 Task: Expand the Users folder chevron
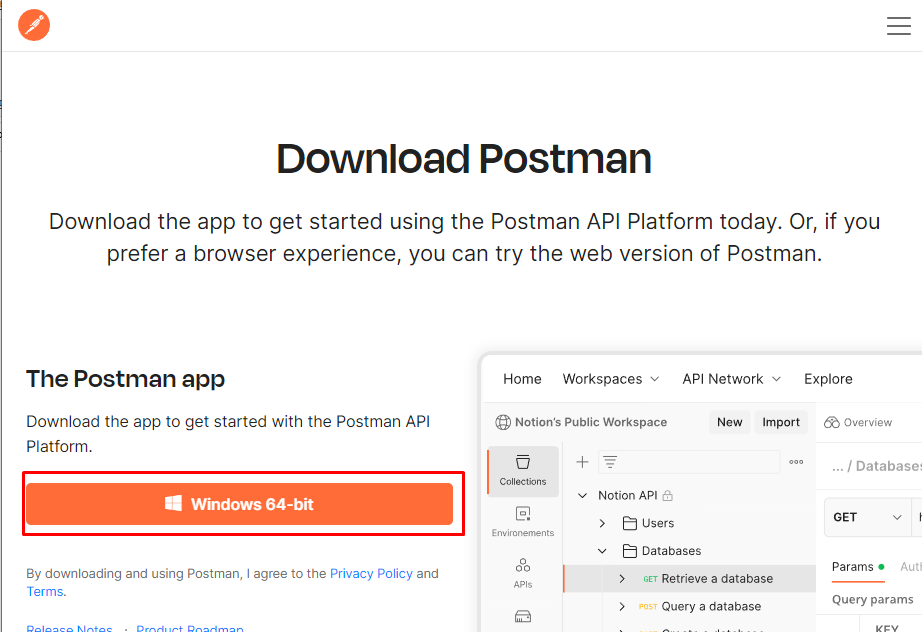click(x=602, y=523)
